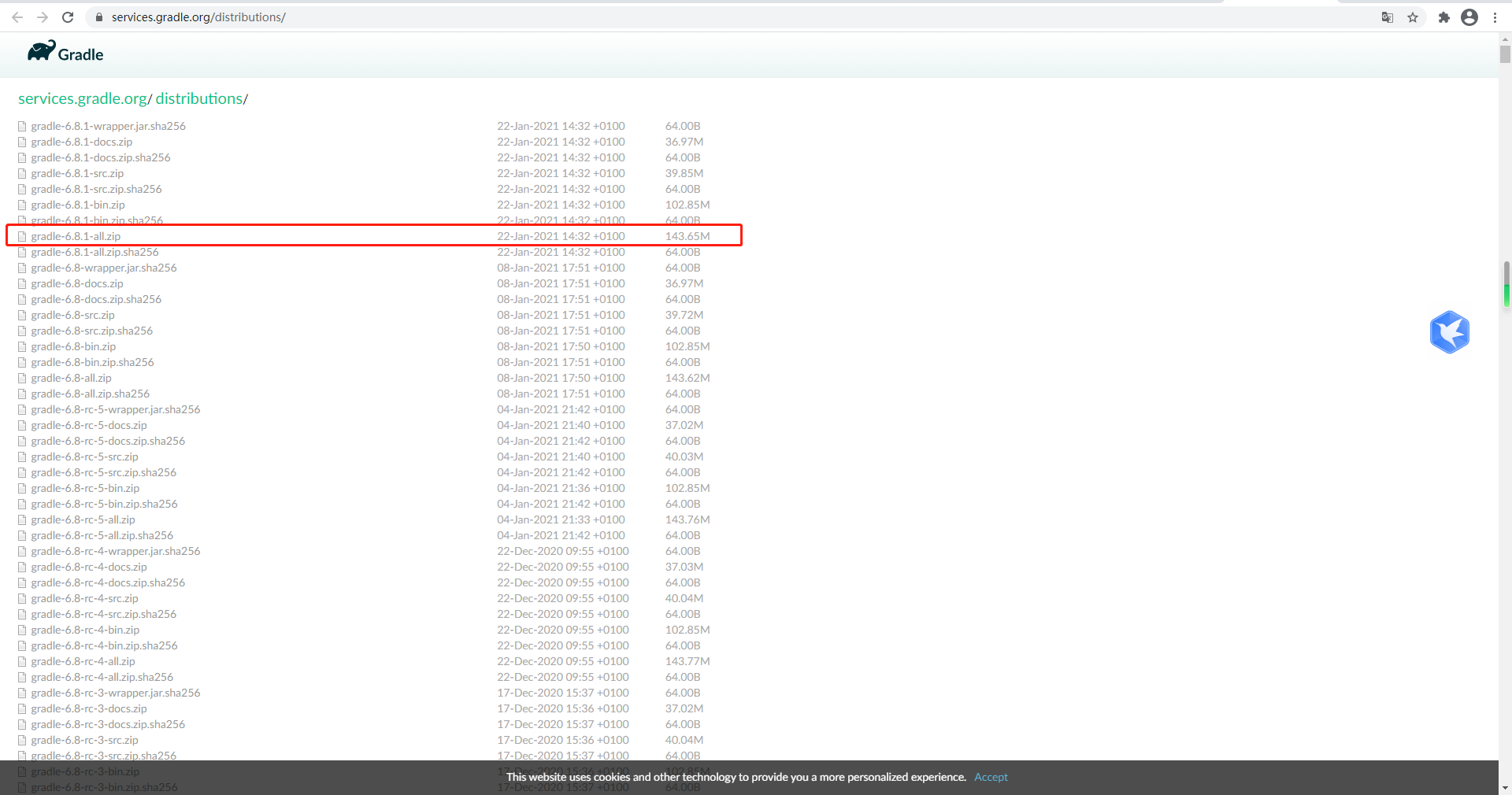The height and width of the screenshot is (795, 1512).
Task: Click the browser forward arrow
Action: 43,17
